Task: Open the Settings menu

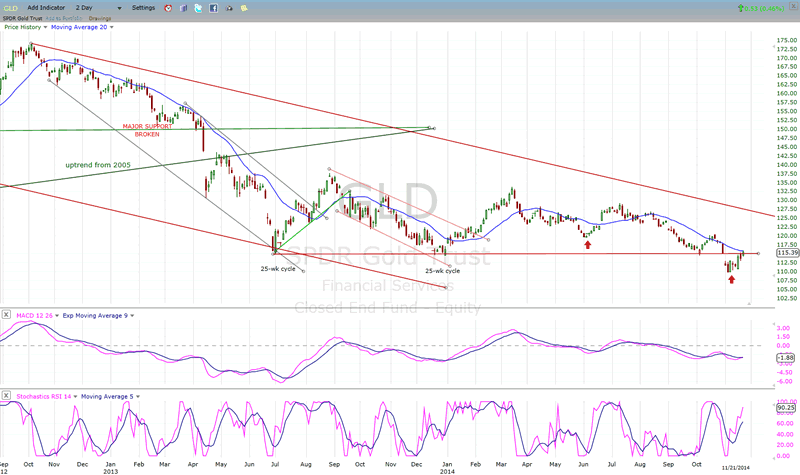Action: [143, 8]
